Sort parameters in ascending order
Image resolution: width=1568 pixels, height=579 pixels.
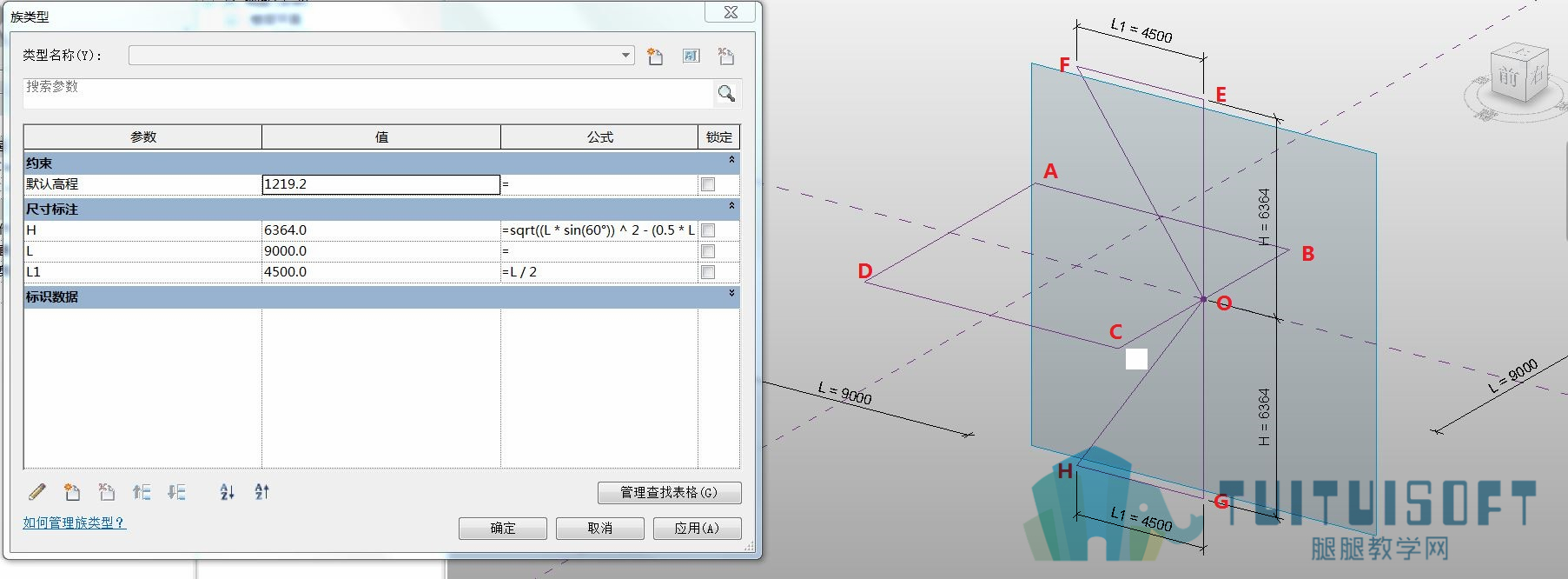227,492
